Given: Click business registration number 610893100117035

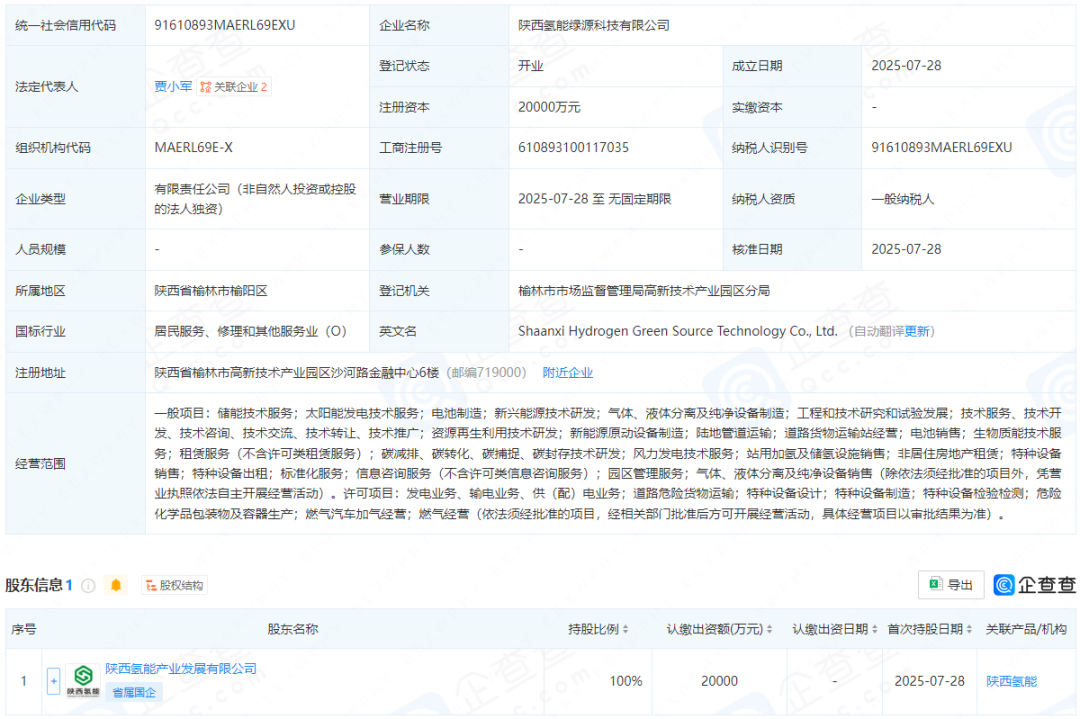Looking at the screenshot, I should click(x=573, y=147).
